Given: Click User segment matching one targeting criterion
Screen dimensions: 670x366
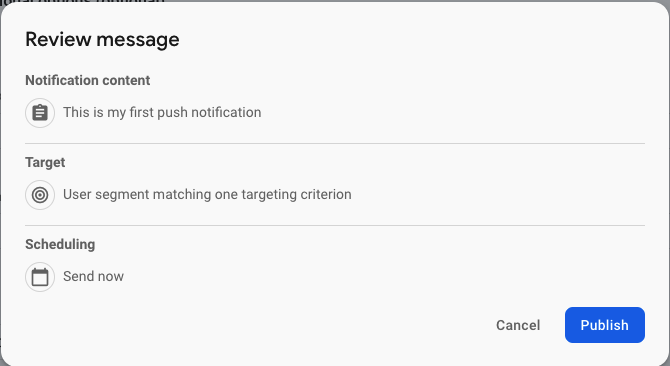Looking at the screenshot, I should (207, 194).
